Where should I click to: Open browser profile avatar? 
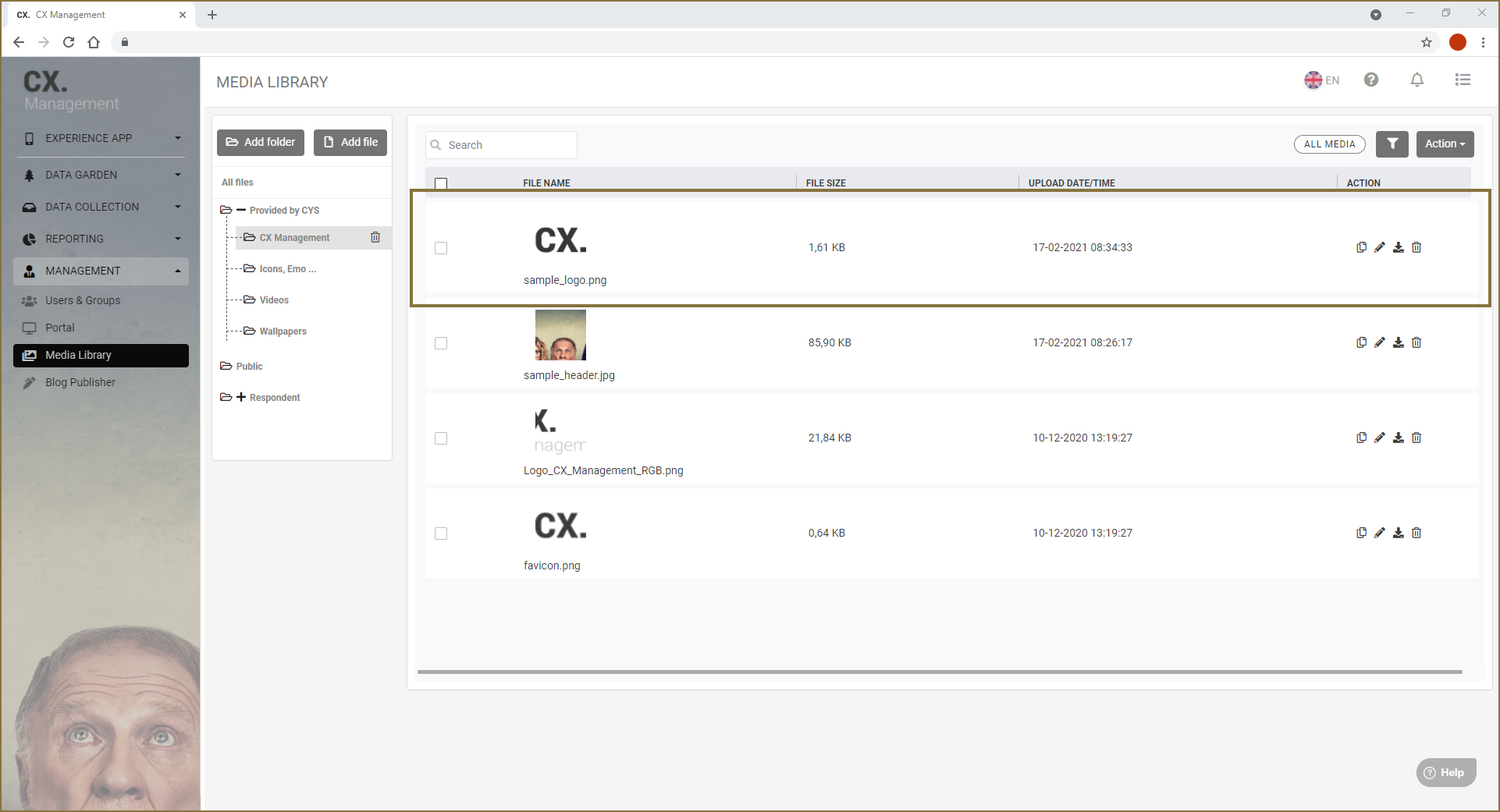[1457, 42]
